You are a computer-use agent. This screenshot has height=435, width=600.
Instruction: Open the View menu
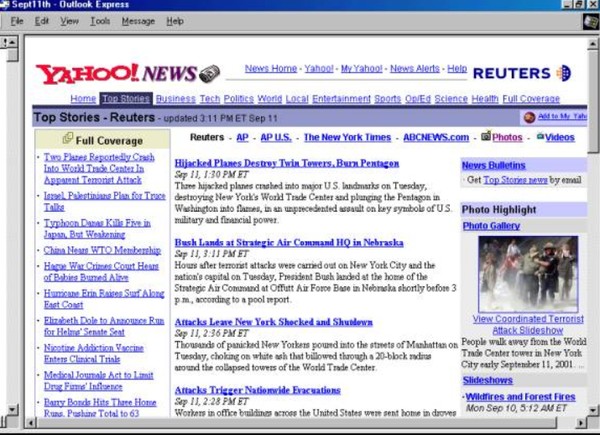(x=69, y=21)
